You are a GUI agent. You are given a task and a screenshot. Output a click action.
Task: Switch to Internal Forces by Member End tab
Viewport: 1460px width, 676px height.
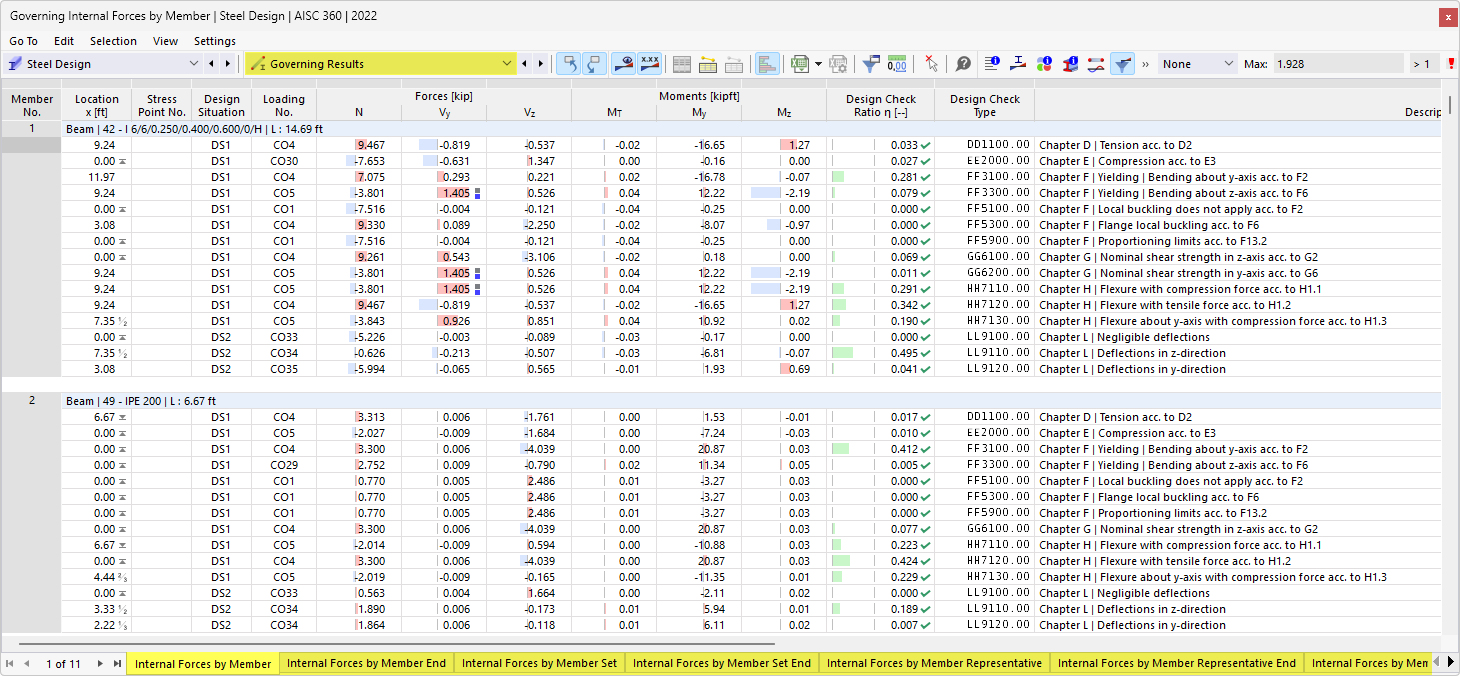tap(366, 663)
